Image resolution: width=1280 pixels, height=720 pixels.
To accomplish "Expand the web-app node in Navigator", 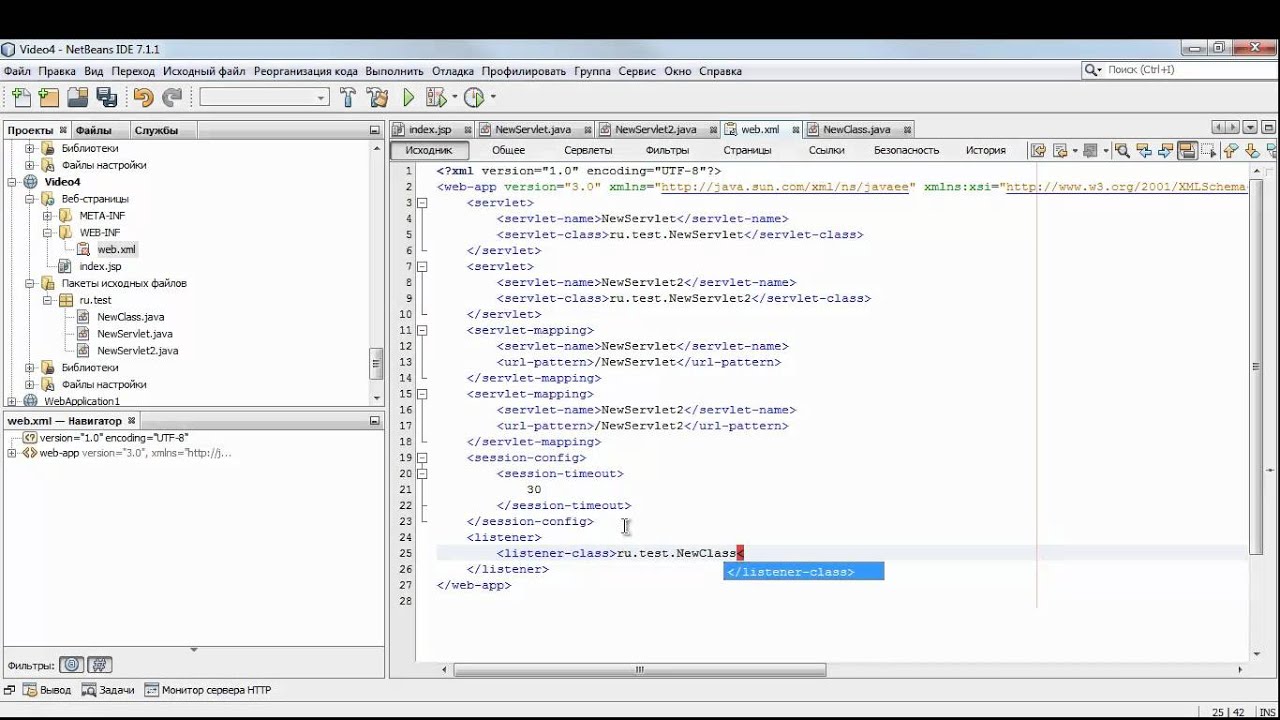I will click(x=12, y=453).
